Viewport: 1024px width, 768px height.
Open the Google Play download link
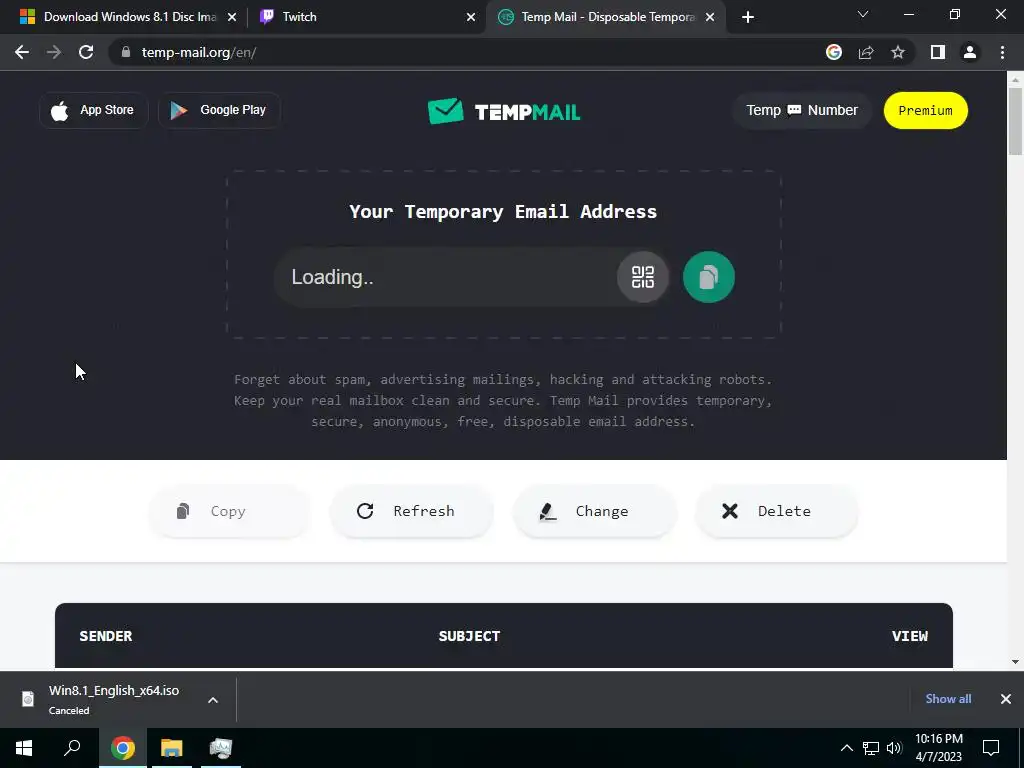click(x=219, y=110)
